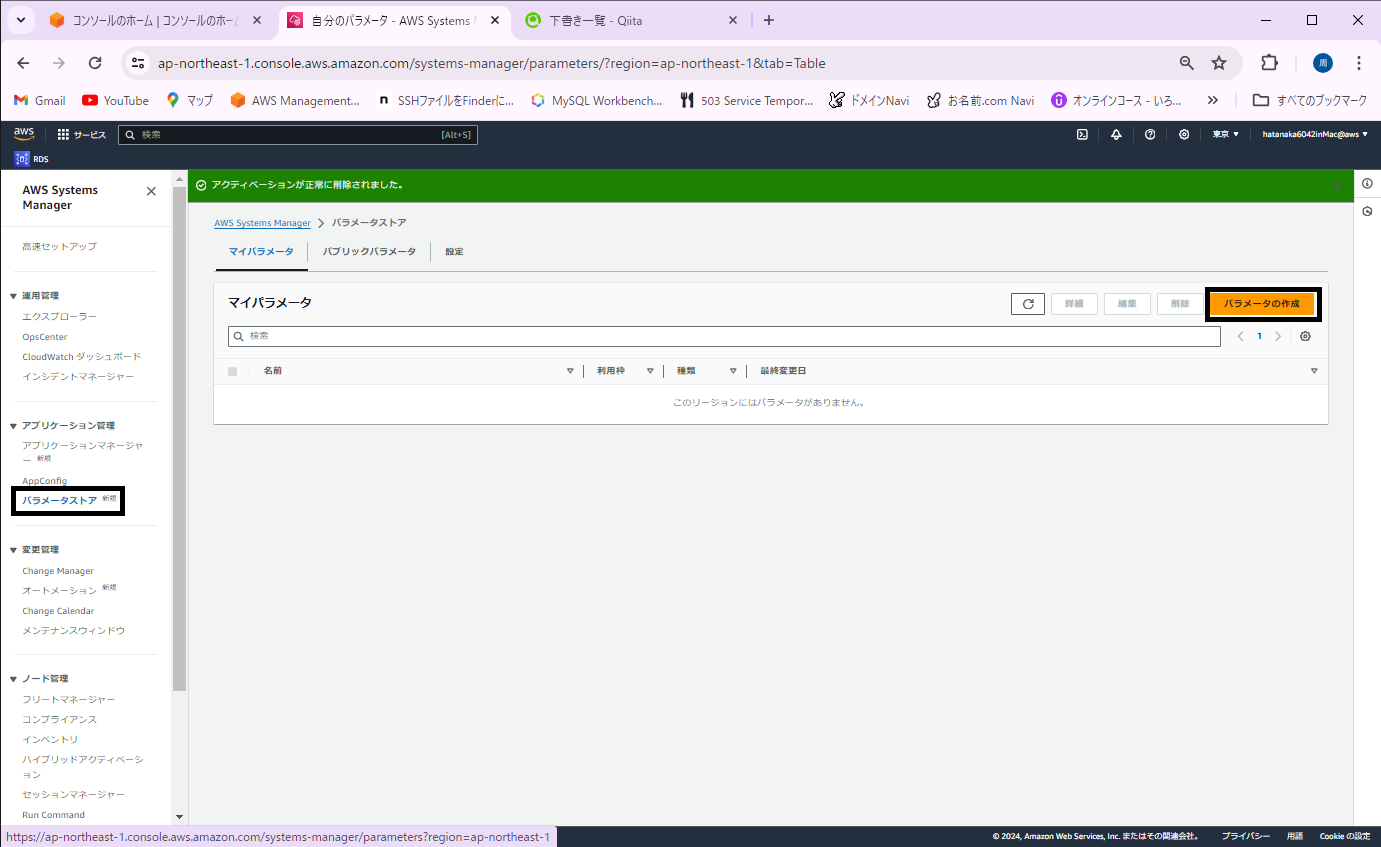The width and height of the screenshot is (1381, 847).
Task: Switch to the 設定 tab
Action: 455,252
